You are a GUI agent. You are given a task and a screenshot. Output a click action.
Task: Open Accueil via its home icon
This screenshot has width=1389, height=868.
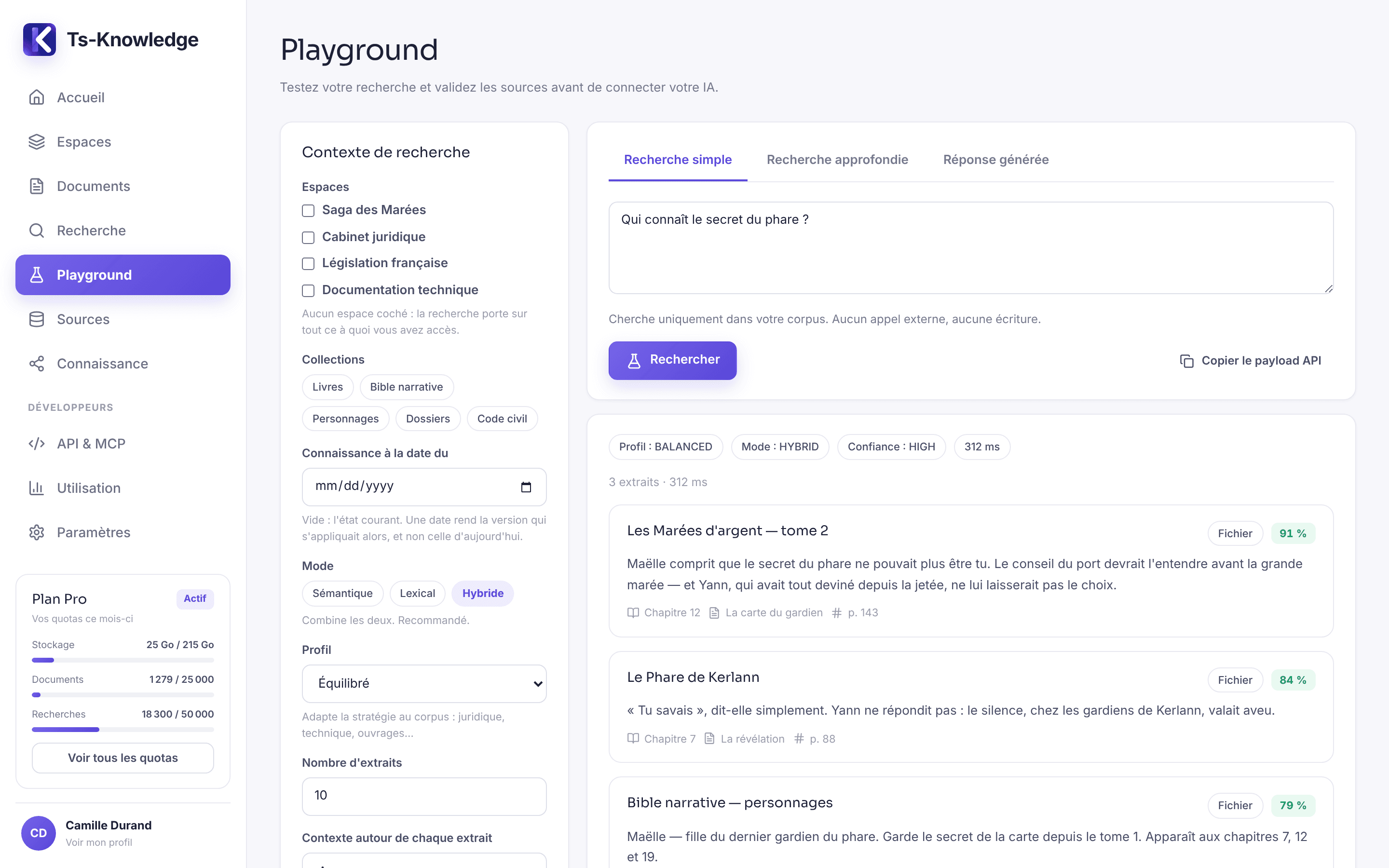pos(37,97)
